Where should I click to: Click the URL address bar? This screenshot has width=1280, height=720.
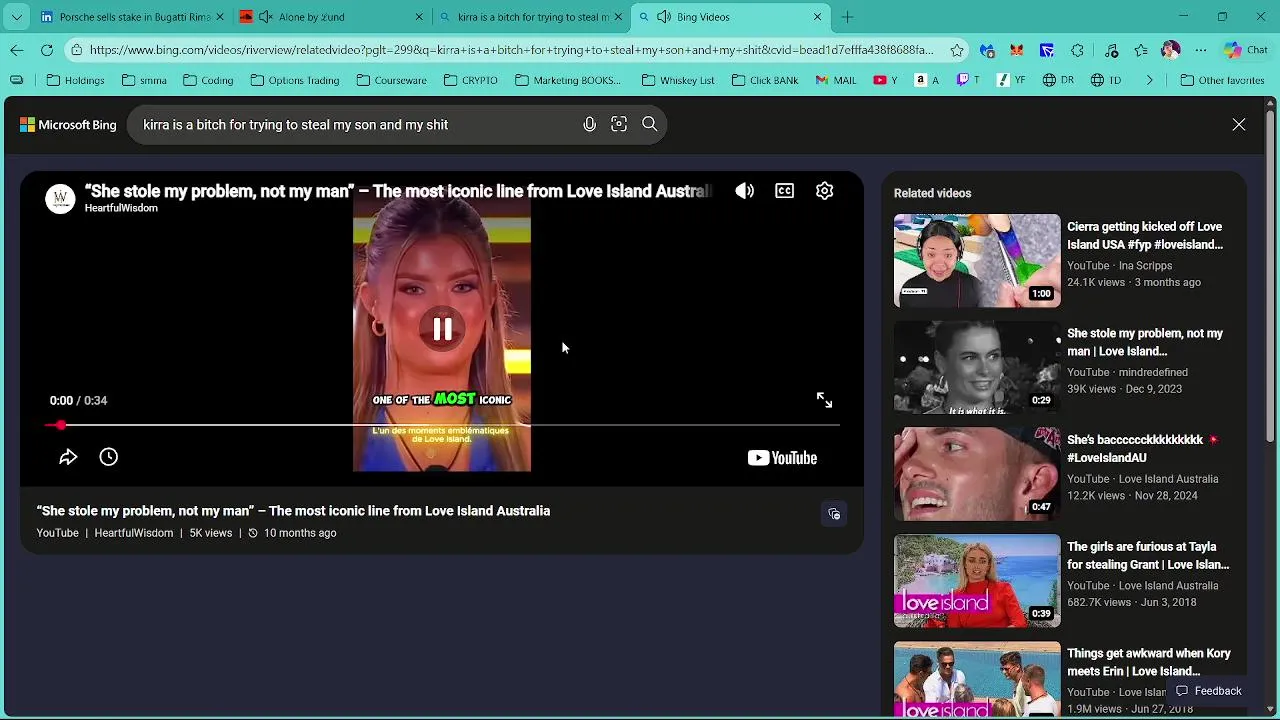510,50
